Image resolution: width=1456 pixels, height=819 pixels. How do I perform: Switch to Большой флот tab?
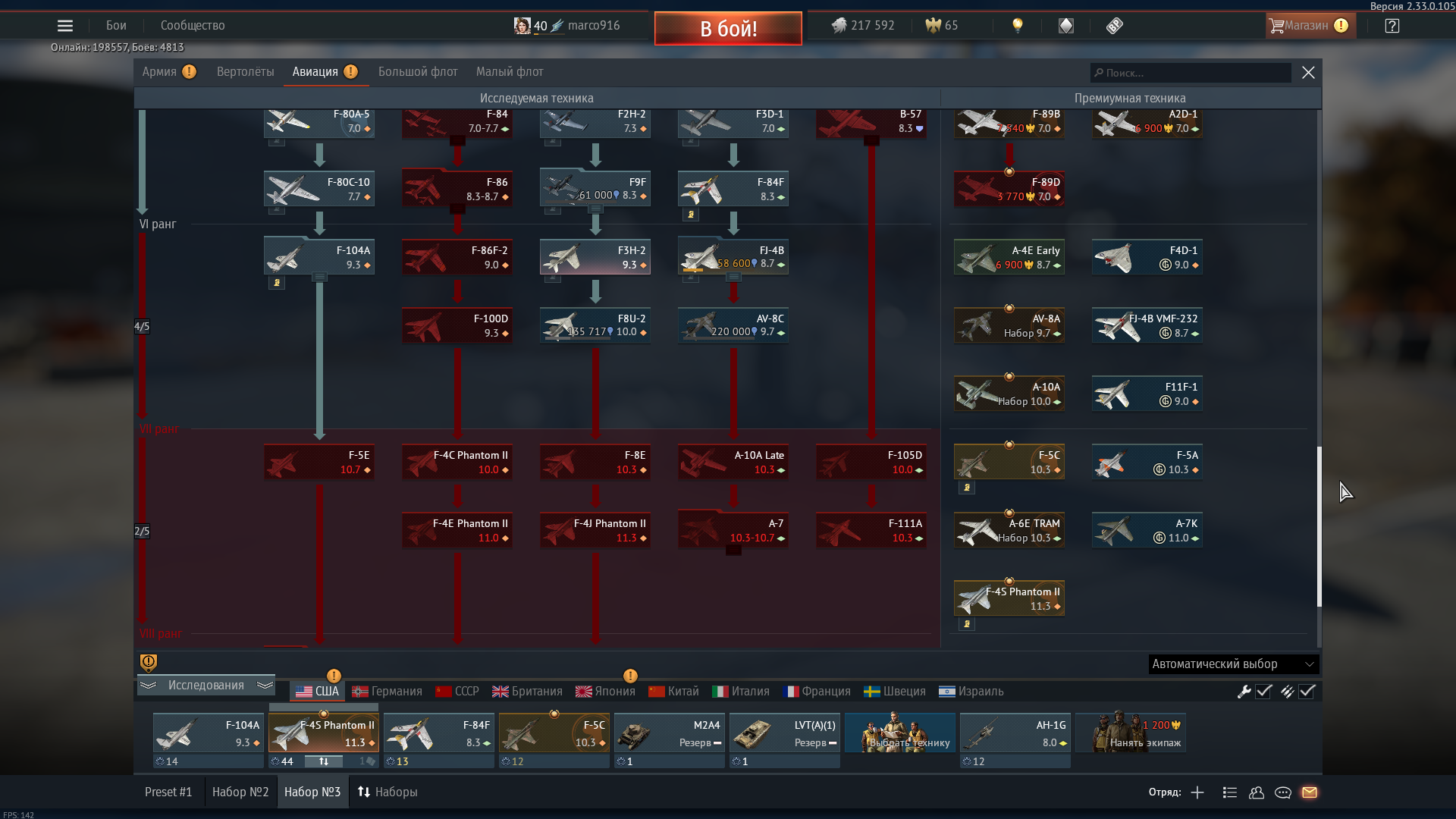418,72
